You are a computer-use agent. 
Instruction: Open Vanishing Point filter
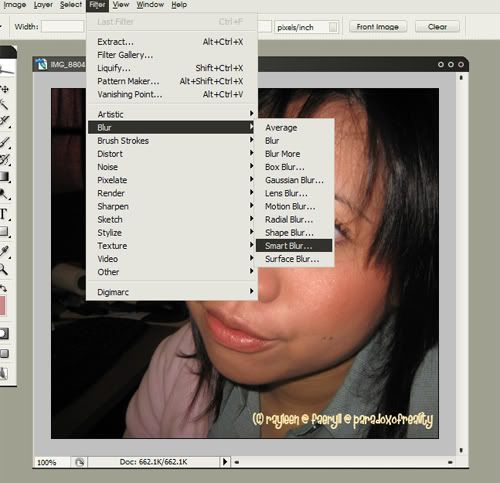point(172,94)
